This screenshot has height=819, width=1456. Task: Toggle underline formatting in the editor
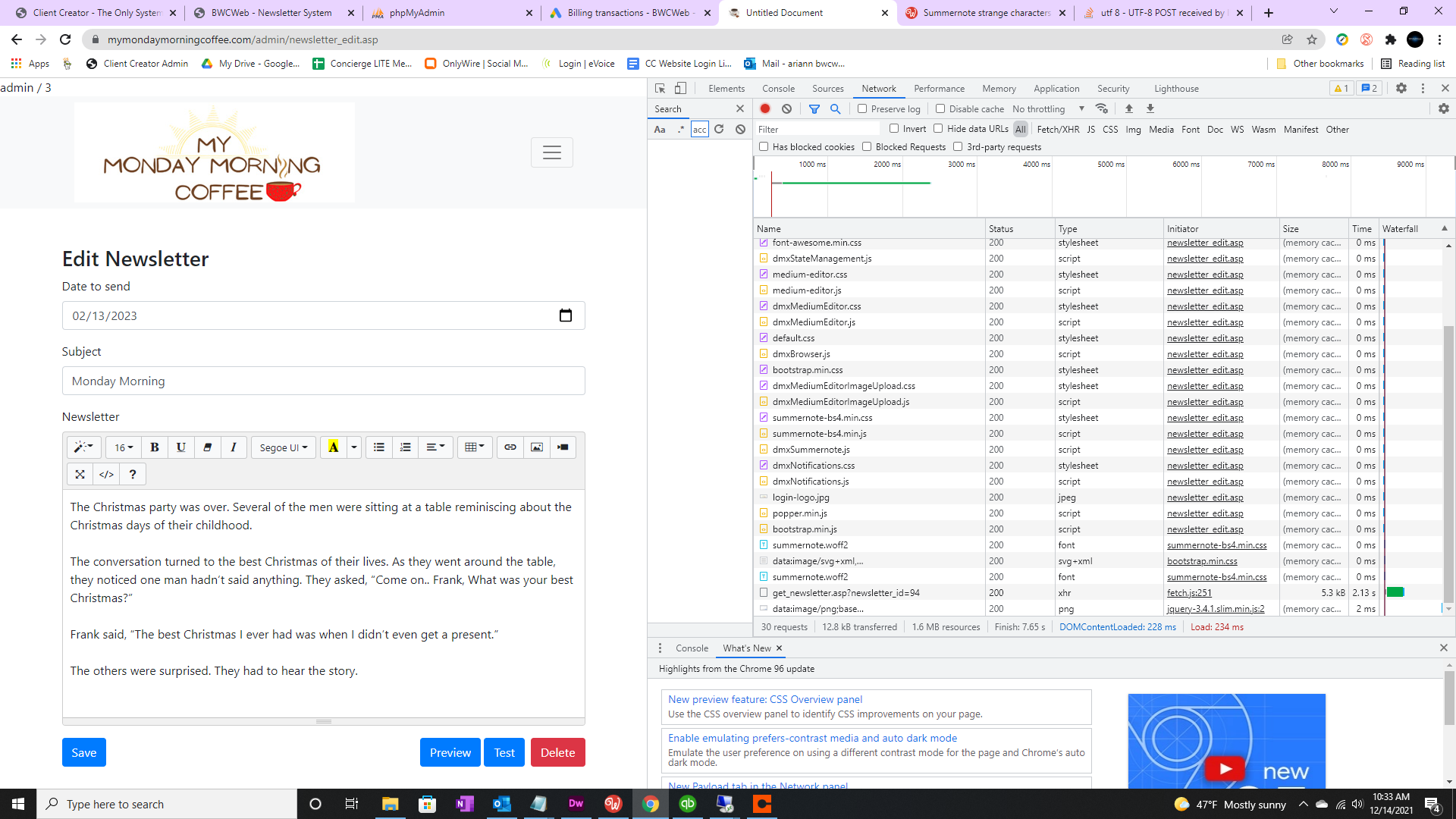pos(181,447)
